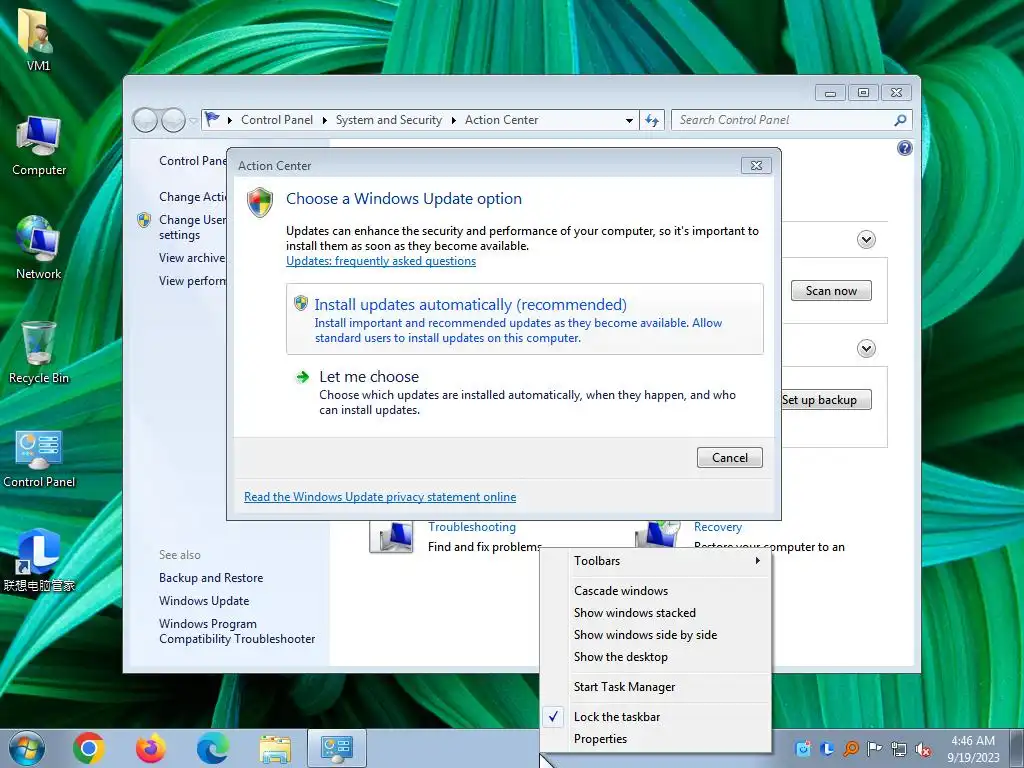Click the Set up backup button
Viewport: 1024px width, 768px height.
(x=826, y=400)
